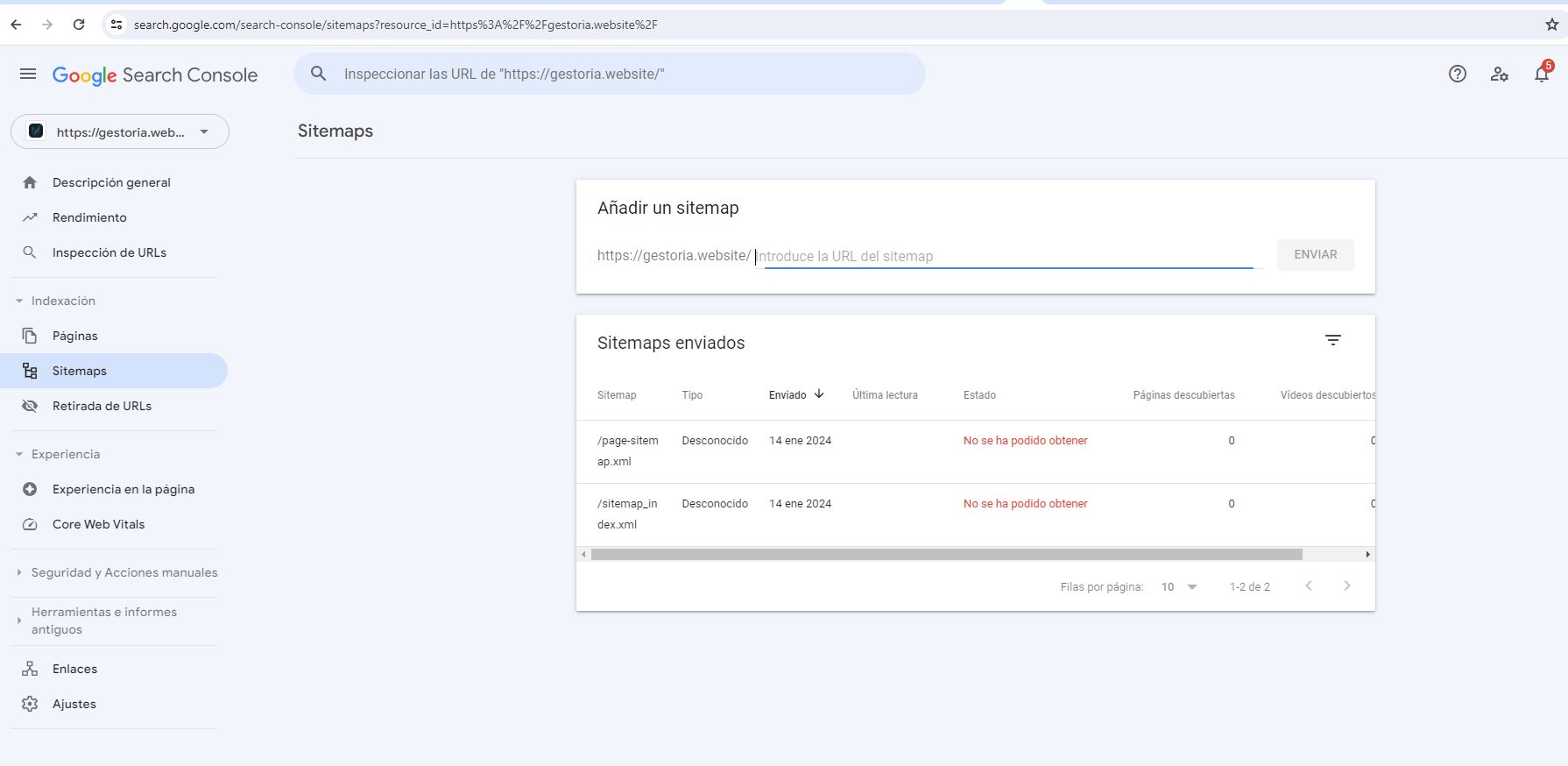The height and width of the screenshot is (766, 1568).
Task: Click the Páginas descubiertas column header
Action: tap(1184, 395)
